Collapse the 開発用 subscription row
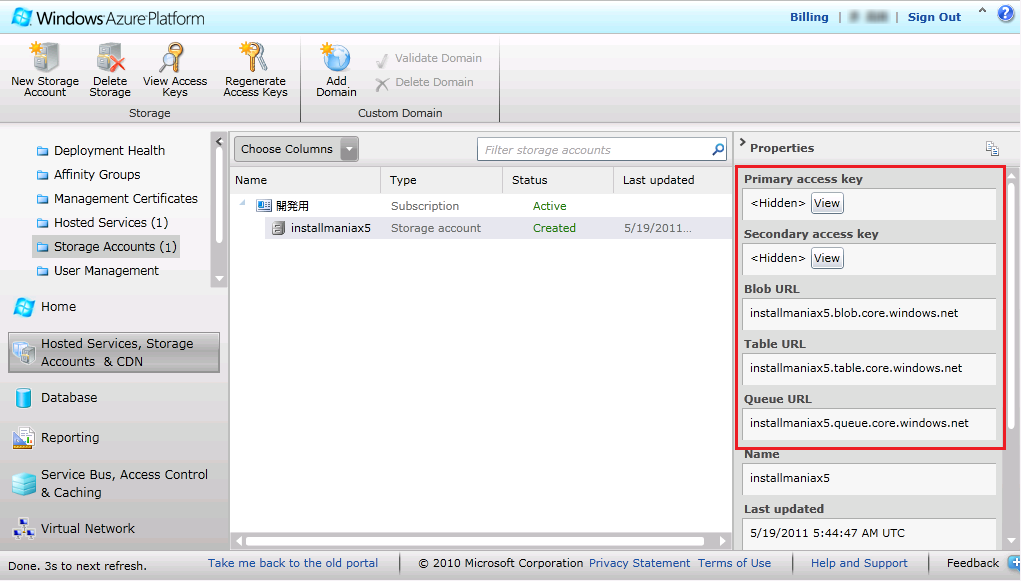The width and height of the screenshot is (1021, 581). 242,204
